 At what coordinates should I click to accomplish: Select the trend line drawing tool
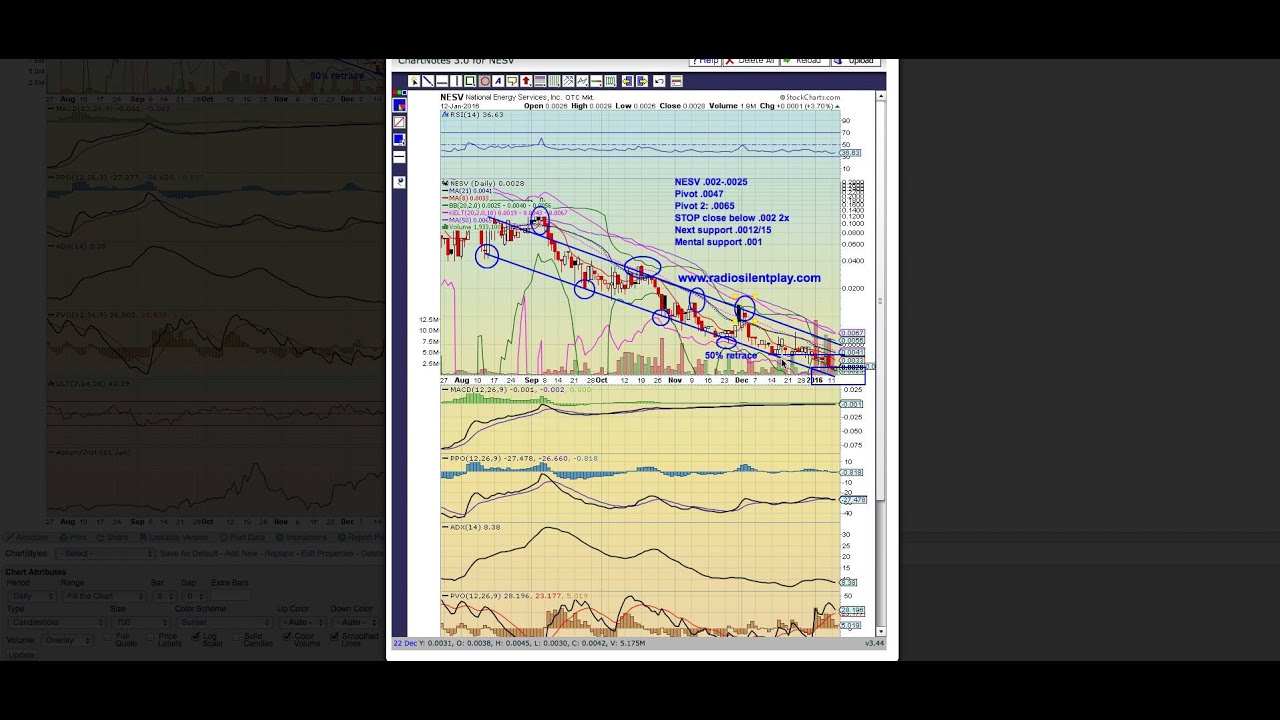tap(428, 81)
